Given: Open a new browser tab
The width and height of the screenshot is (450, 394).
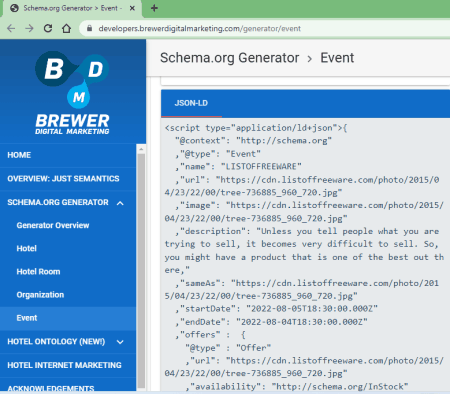Looking at the screenshot, I should pos(154,8).
